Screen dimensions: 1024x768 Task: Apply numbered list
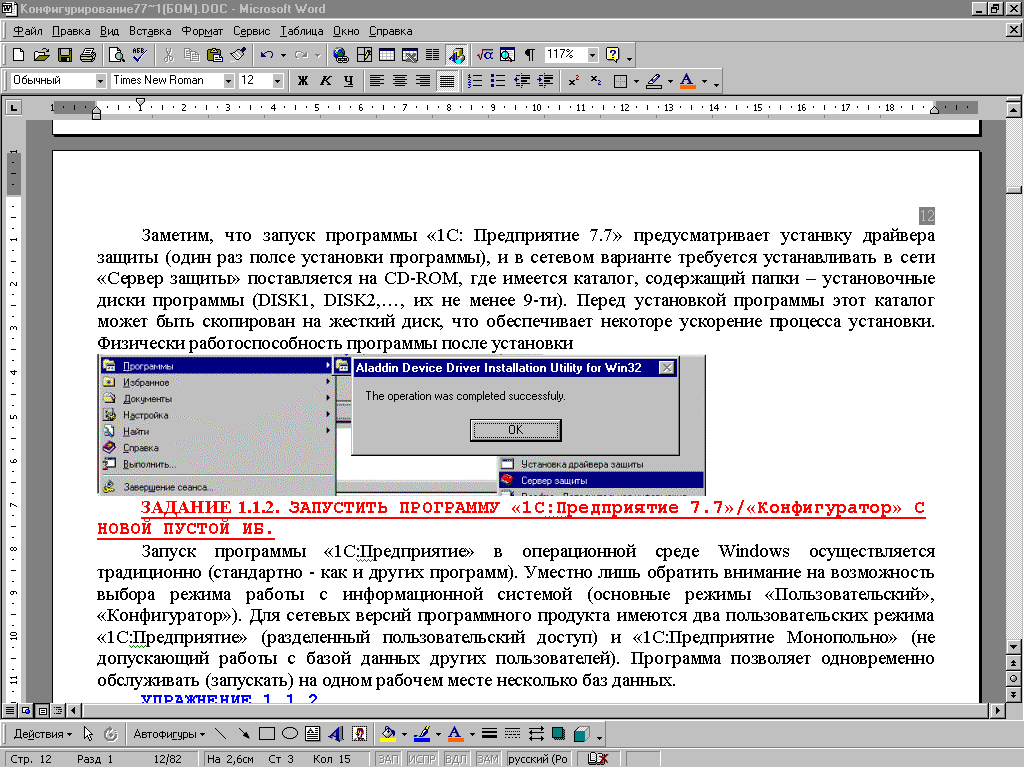point(475,81)
